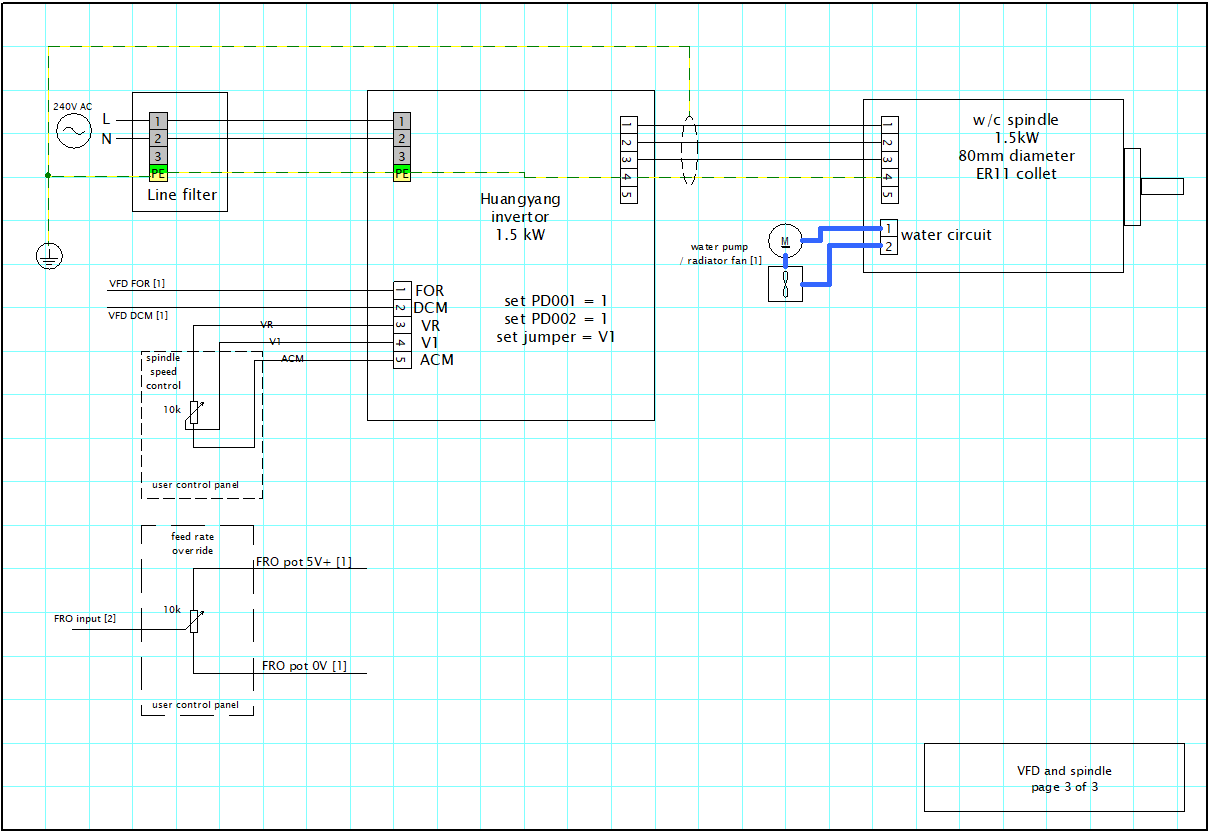Select the "set PD001 = 1" text

click(557, 301)
